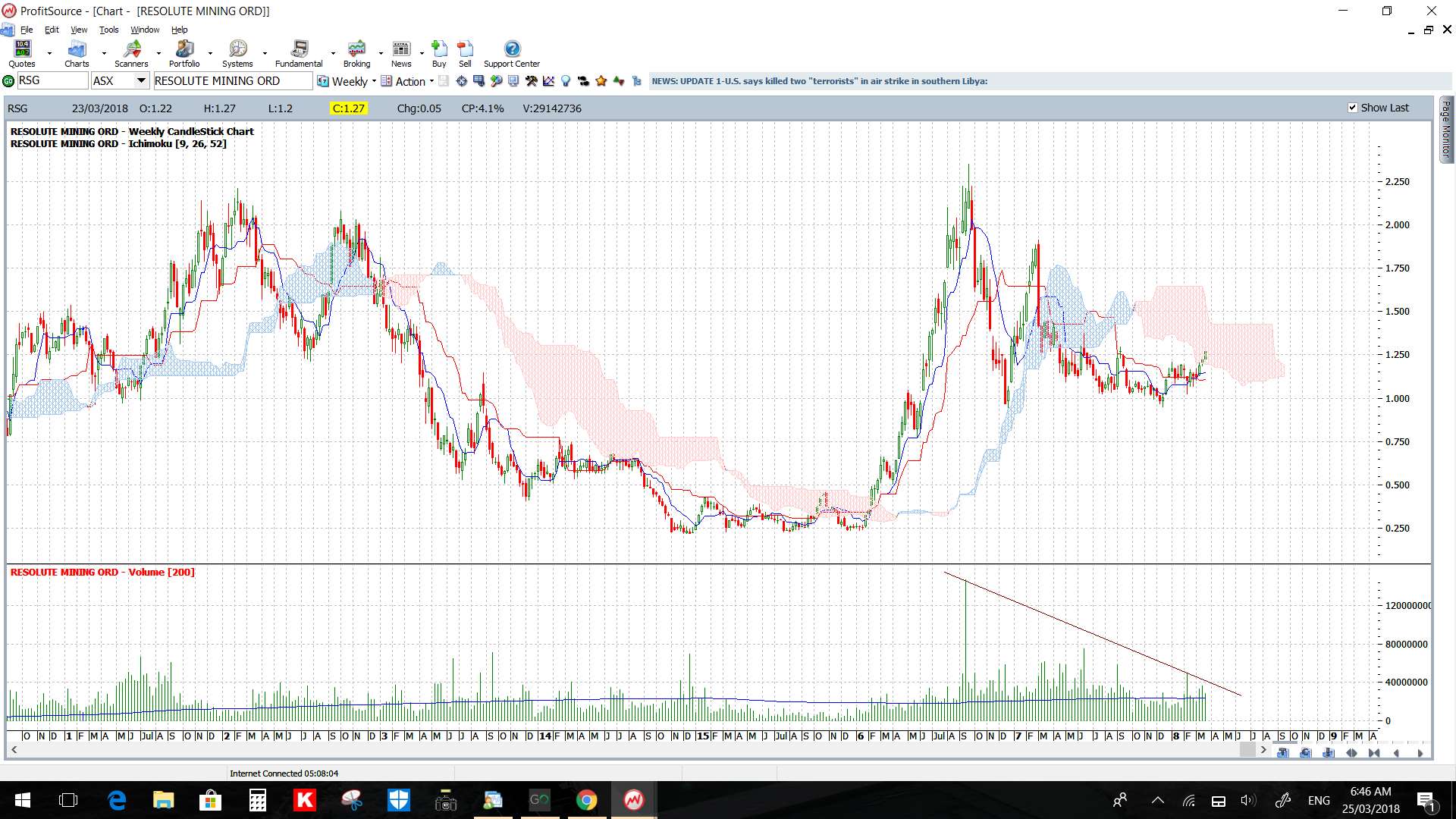
Task: Open the Scanners toolbar icon
Action: (x=131, y=54)
